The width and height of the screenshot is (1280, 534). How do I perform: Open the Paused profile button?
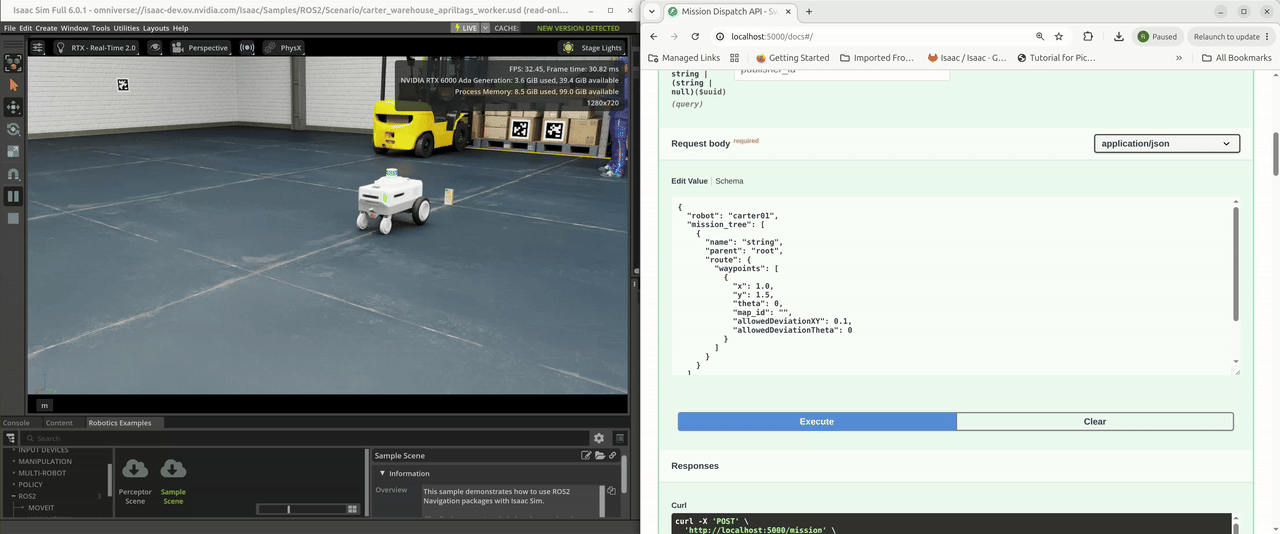pos(1158,36)
